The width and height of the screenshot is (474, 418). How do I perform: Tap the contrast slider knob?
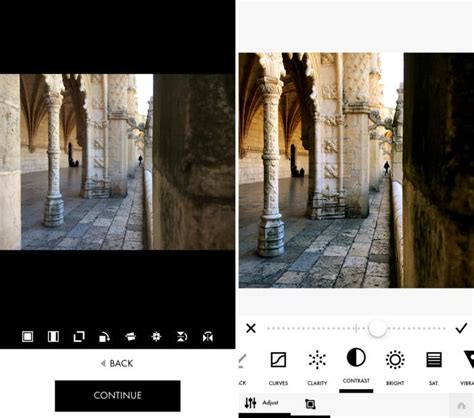point(377,328)
